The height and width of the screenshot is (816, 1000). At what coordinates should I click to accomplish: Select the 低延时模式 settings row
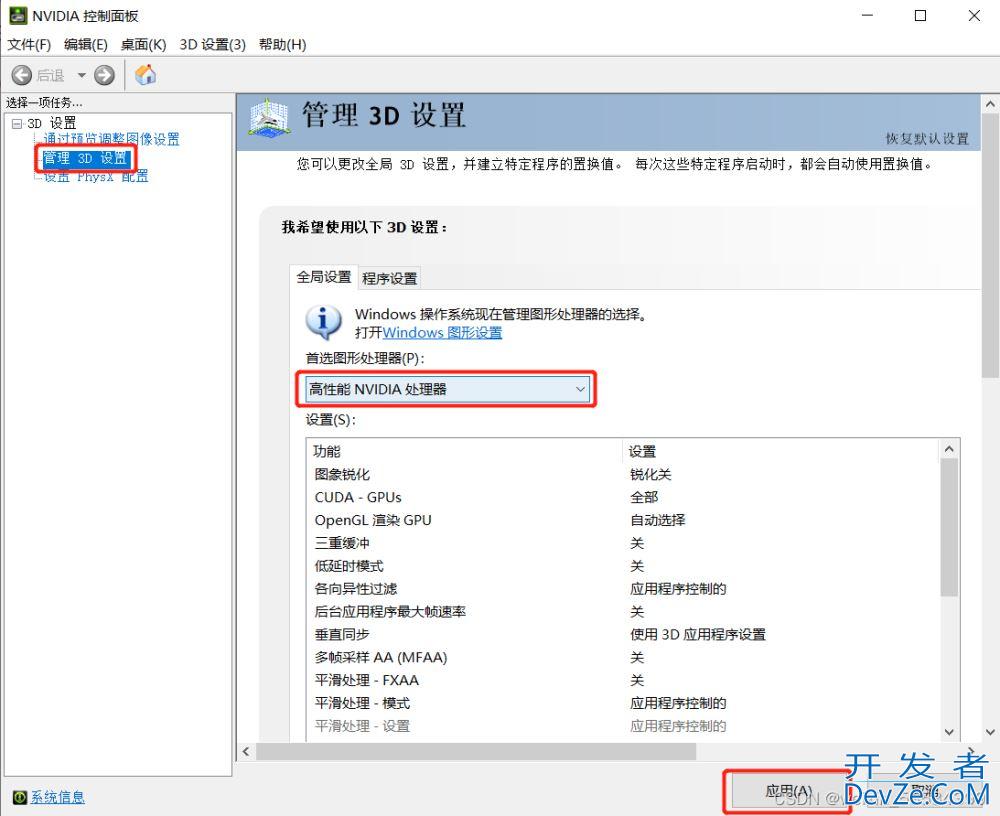[623, 566]
